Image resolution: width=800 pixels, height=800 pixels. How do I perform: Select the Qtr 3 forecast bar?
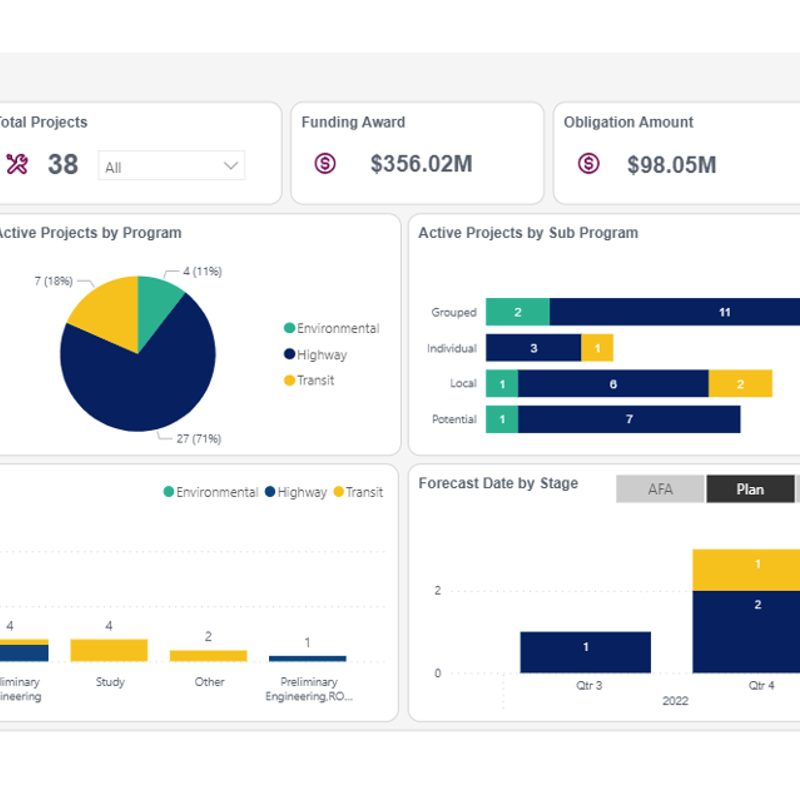(x=585, y=652)
